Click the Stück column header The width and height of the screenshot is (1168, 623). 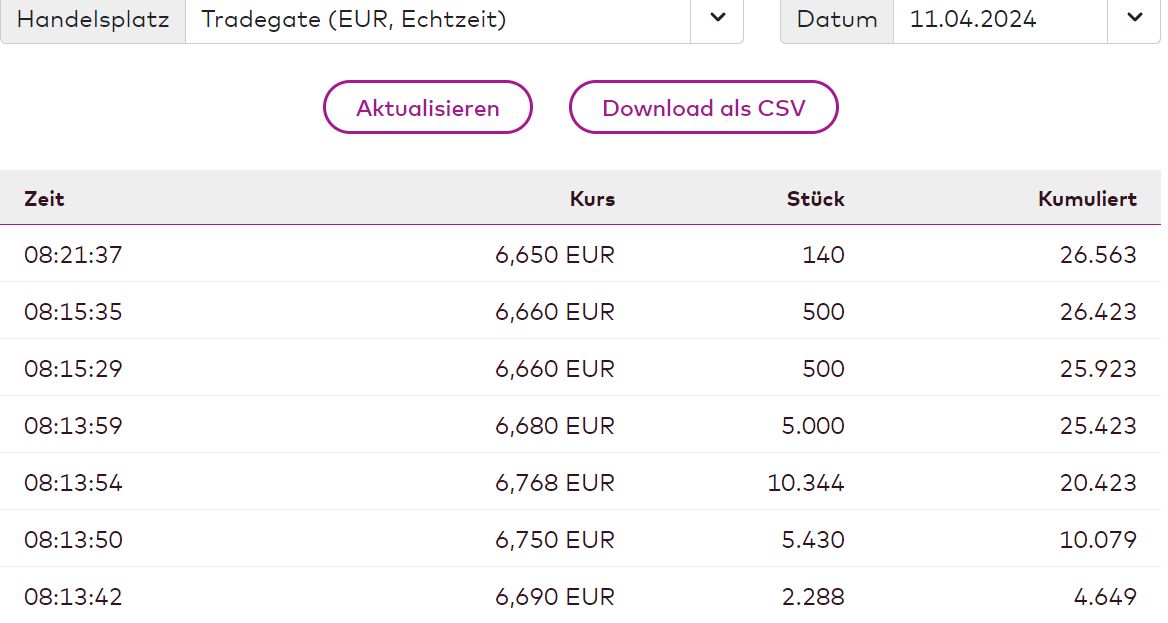tap(815, 199)
